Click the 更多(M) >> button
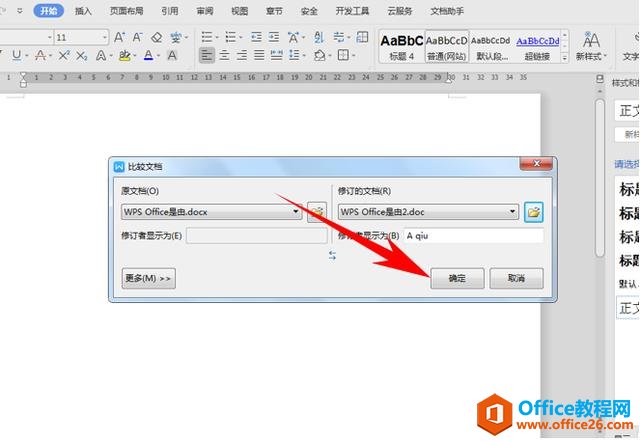Image resolution: width=640 pixels, height=442 pixels. (x=149, y=278)
